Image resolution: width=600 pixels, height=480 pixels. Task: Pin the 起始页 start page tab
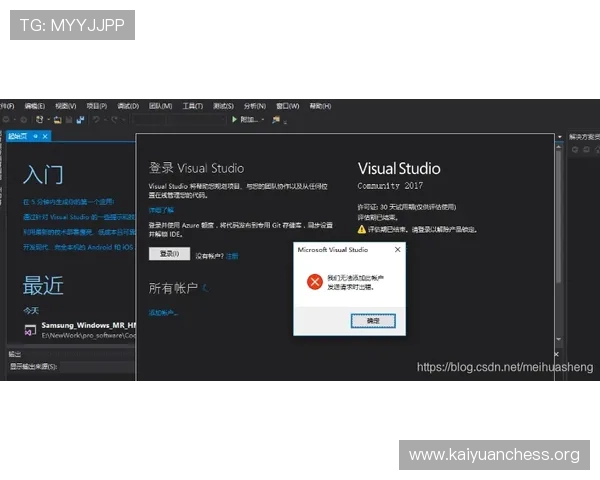35,135
